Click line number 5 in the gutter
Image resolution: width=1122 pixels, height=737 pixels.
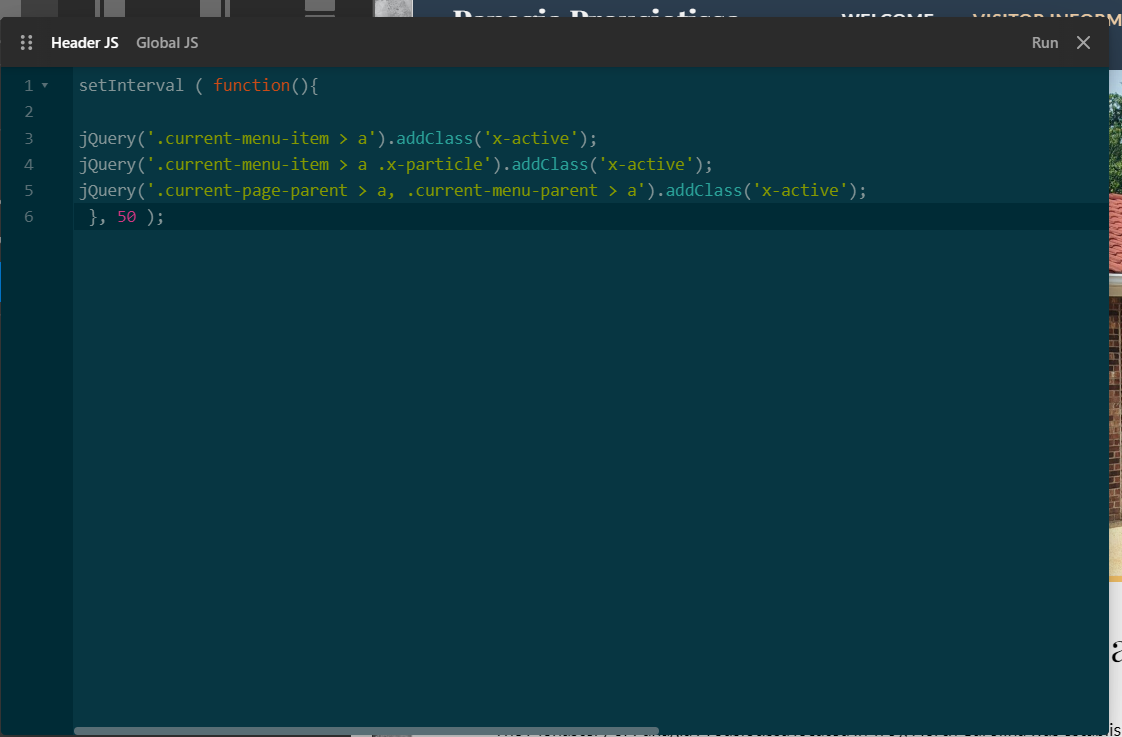tap(29, 190)
